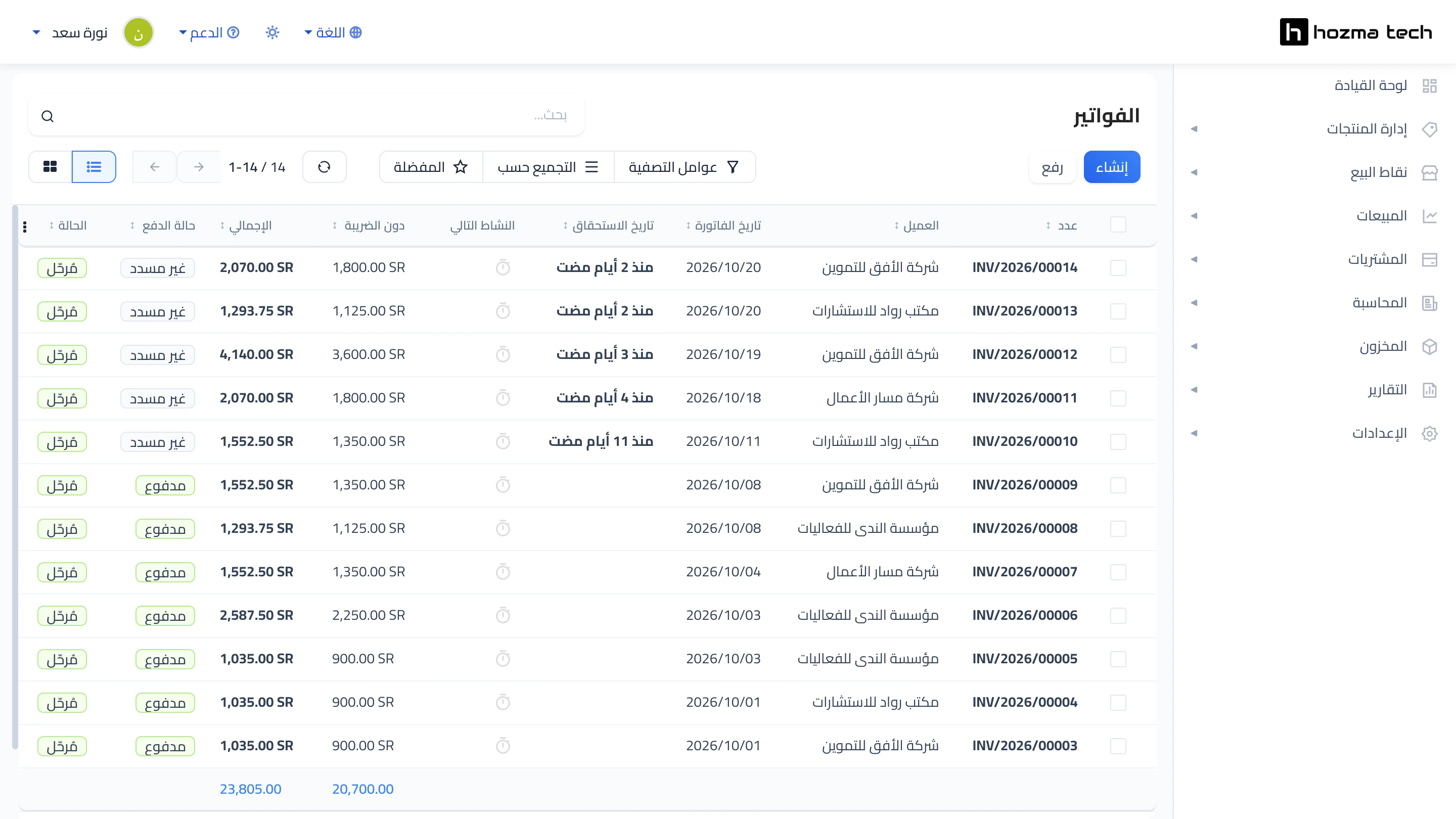The image size is (1456, 819).
Task: Open التجميع حسب group by
Action: click(x=548, y=167)
